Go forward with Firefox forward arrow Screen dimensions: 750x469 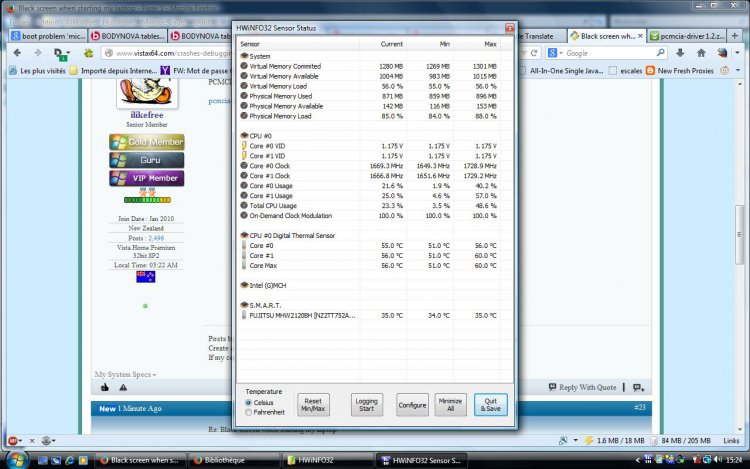point(38,53)
